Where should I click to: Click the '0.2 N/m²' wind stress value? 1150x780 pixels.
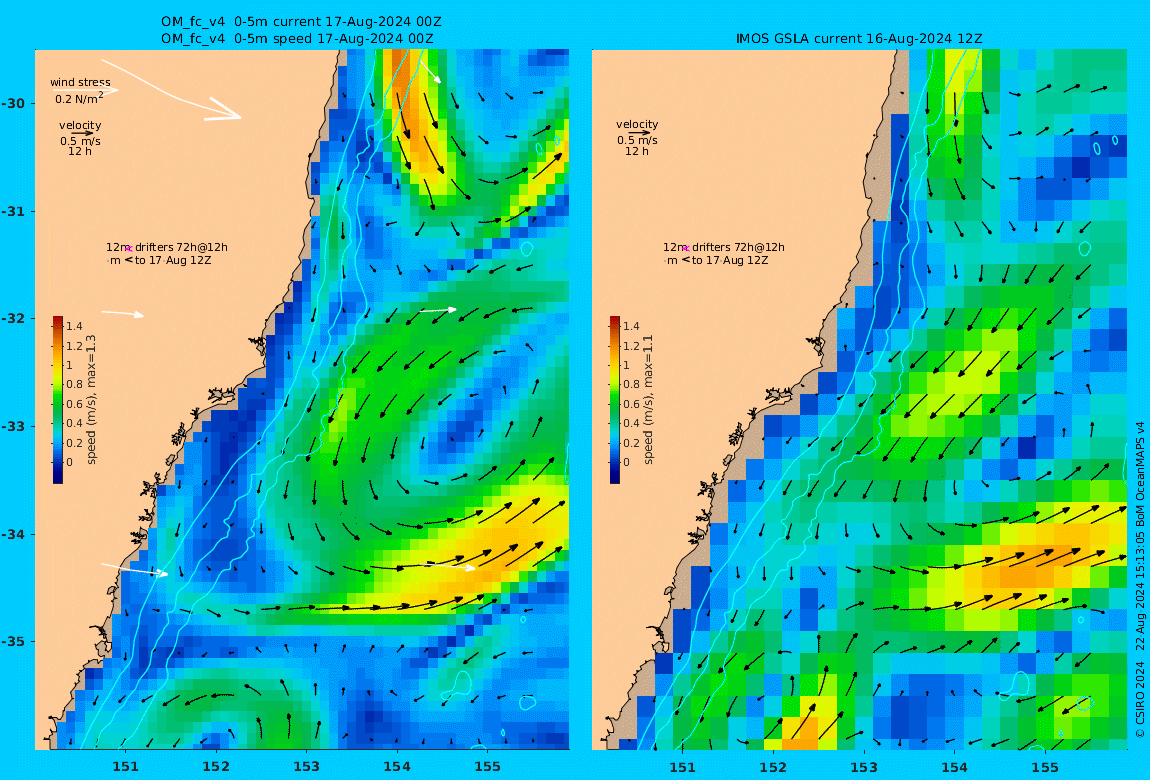(x=79, y=98)
